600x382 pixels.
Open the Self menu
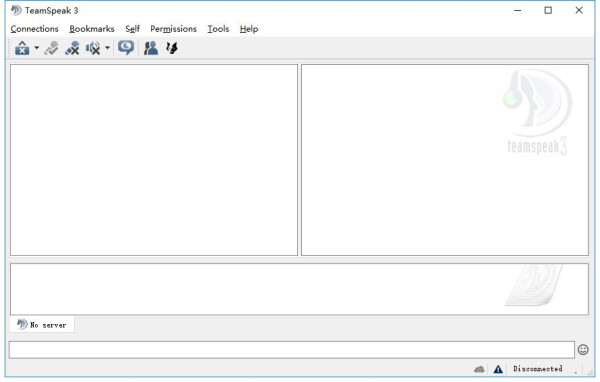point(132,29)
